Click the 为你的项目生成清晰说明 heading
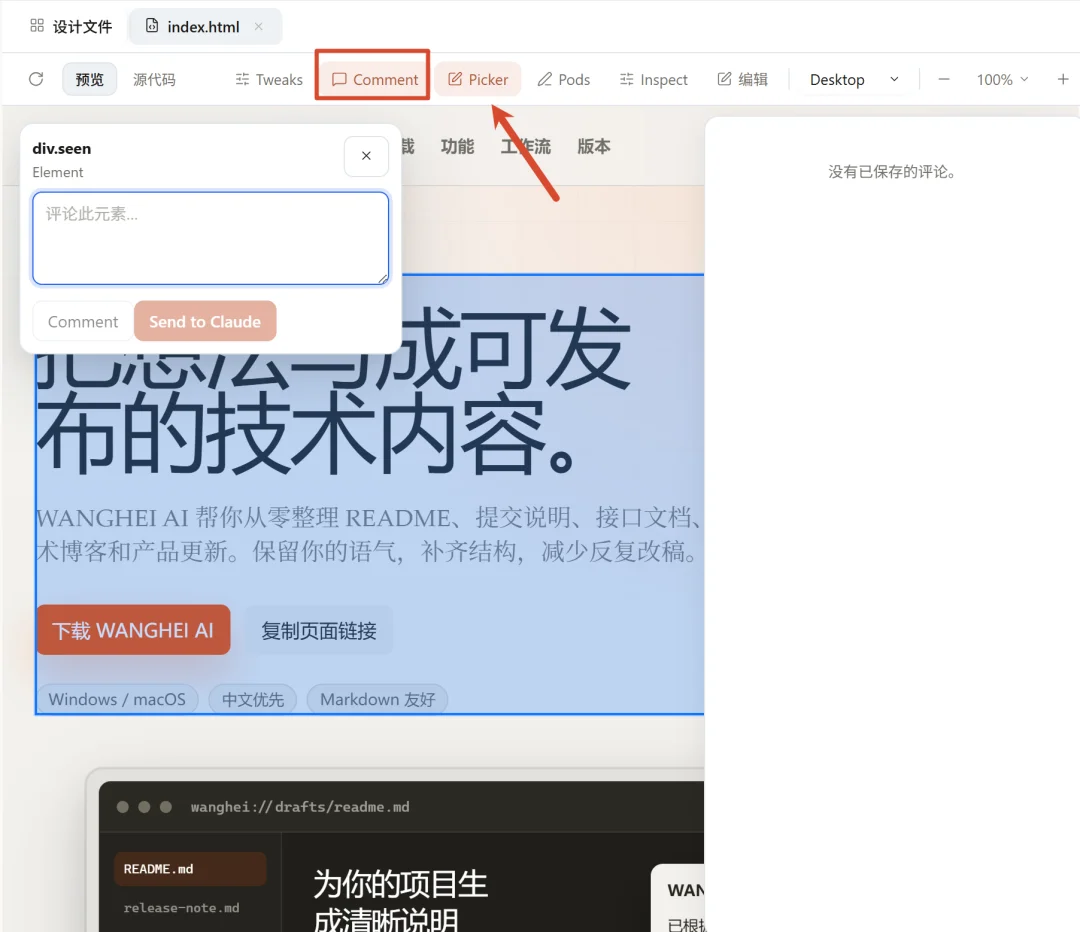This screenshot has height=932, width=1080. tap(400, 901)
